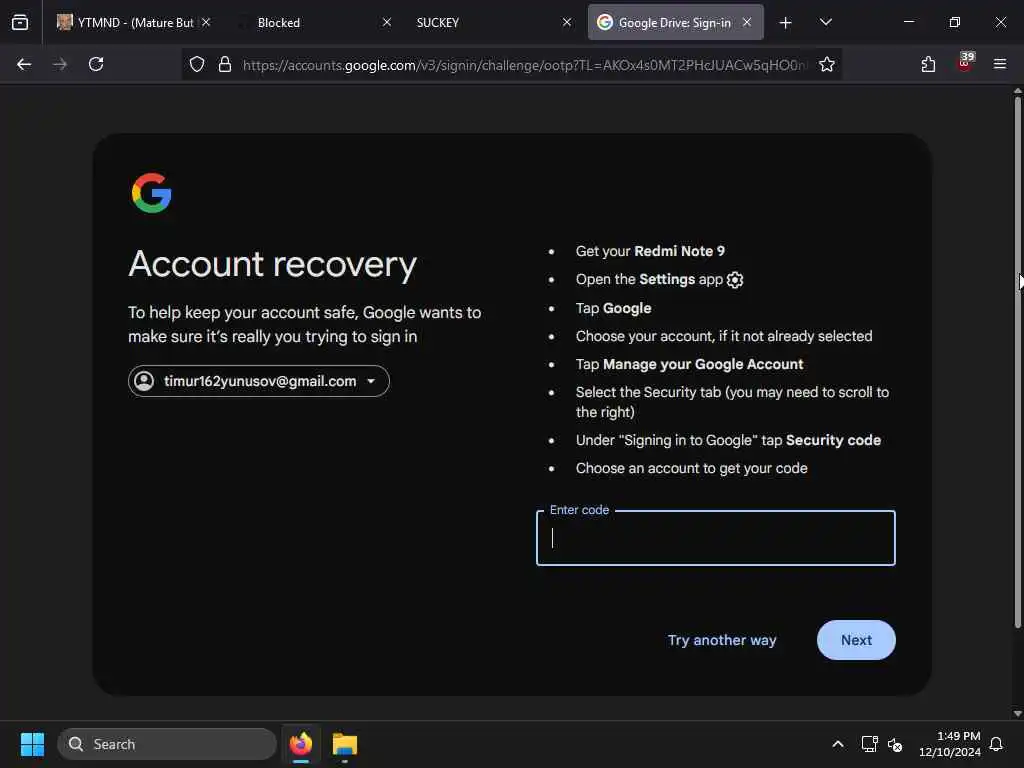Click the taskbar Search box
1024x768 pixels.
coord(167,744)
